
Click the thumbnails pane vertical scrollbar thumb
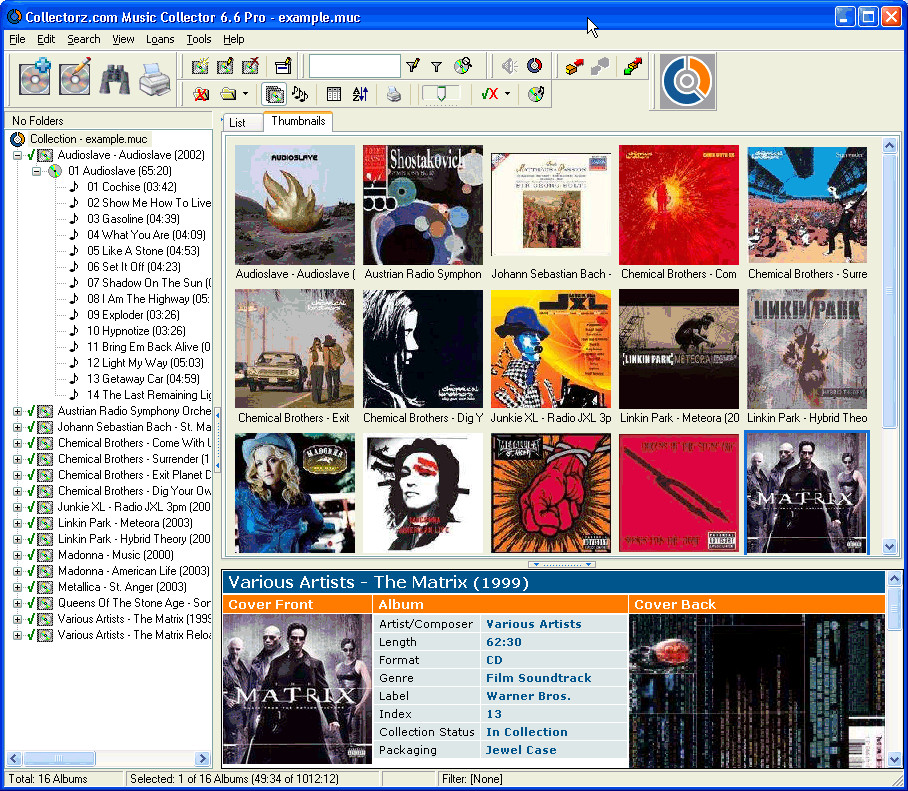pos(890,292)
